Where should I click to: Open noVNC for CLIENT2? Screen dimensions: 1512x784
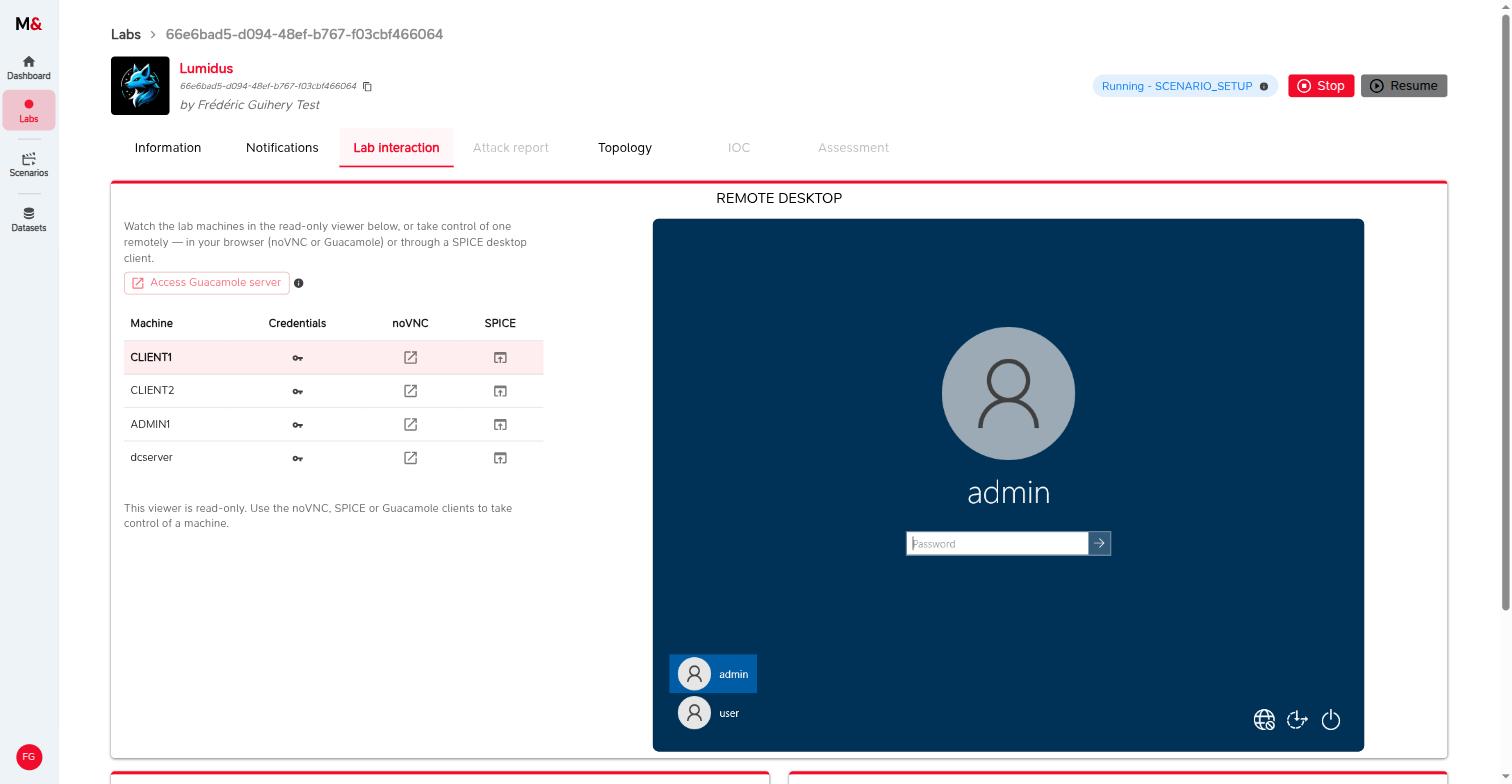coord(410,391)
